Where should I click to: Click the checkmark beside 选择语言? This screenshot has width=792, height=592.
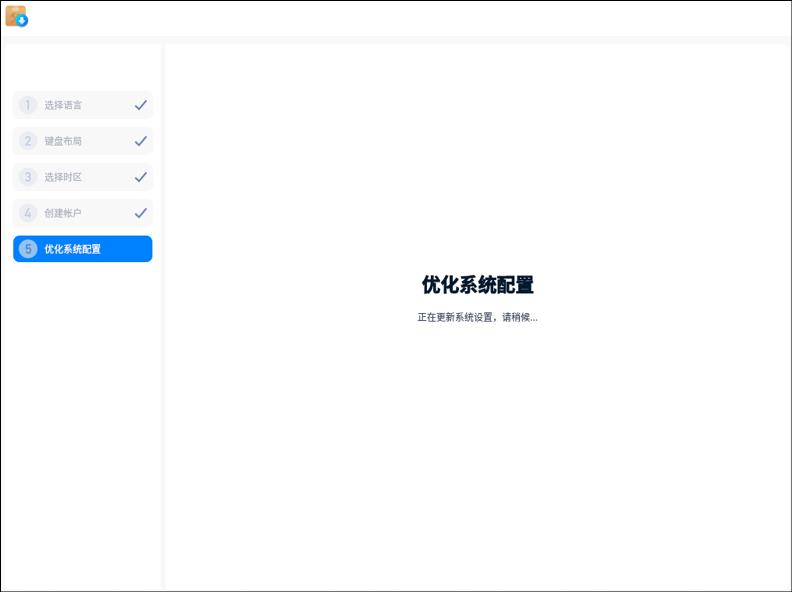(x=141, y=105)
